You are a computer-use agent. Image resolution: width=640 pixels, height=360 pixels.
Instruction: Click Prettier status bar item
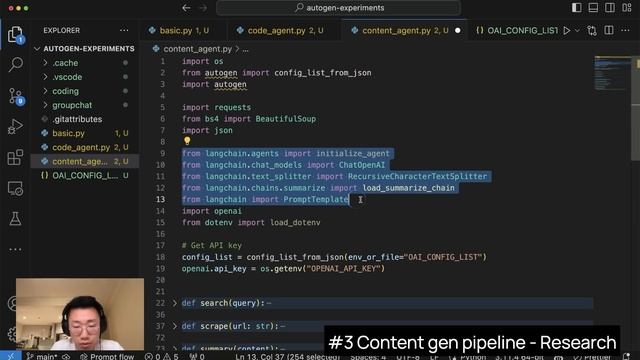pos(592,356)
